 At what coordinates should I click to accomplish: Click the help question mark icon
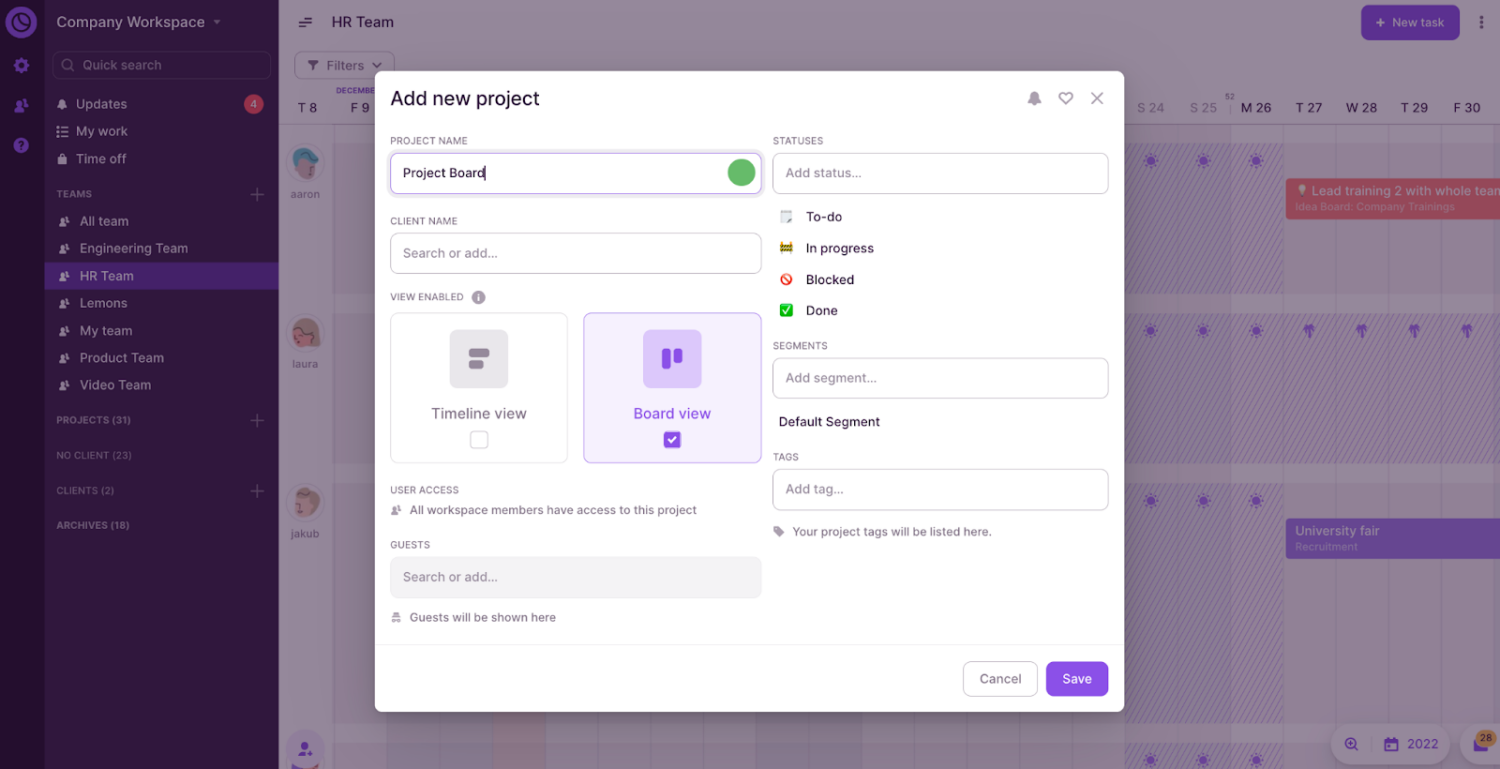pos(21,145)
